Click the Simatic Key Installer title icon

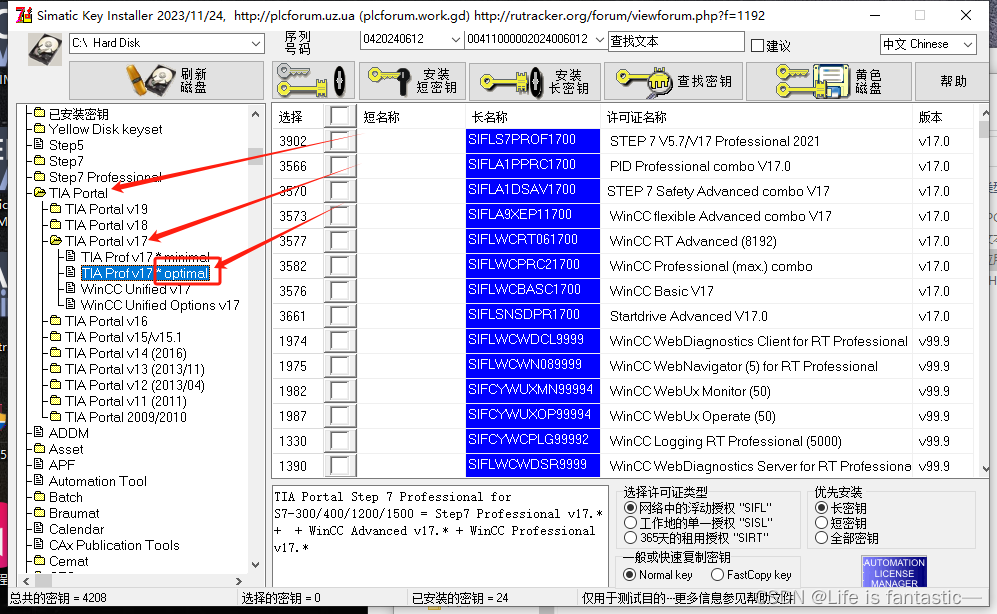[24, 15]
